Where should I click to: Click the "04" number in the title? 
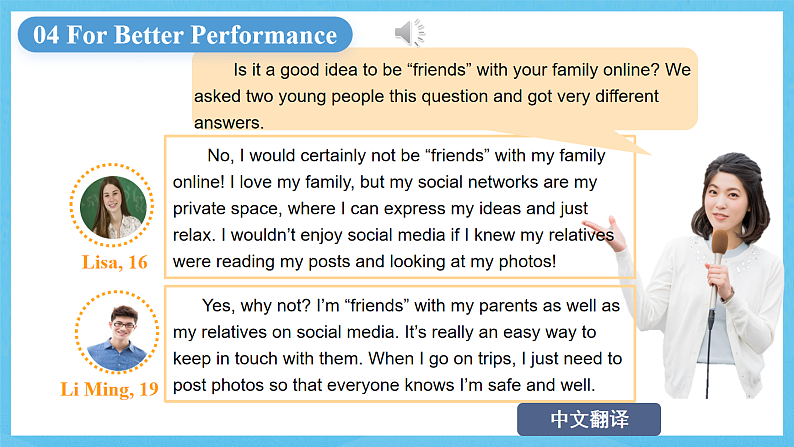point(46,36)
